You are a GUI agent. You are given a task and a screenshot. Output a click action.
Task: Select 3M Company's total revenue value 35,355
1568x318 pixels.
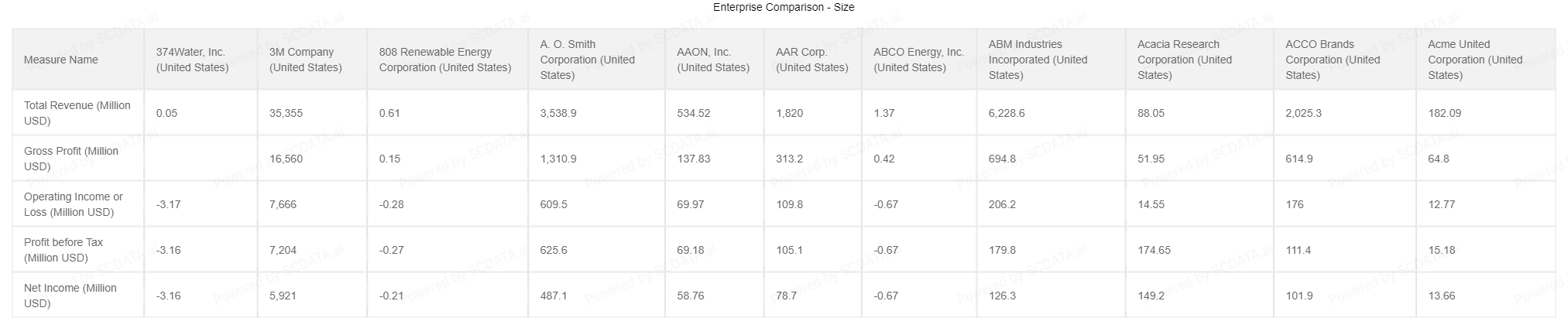(286, 113)
